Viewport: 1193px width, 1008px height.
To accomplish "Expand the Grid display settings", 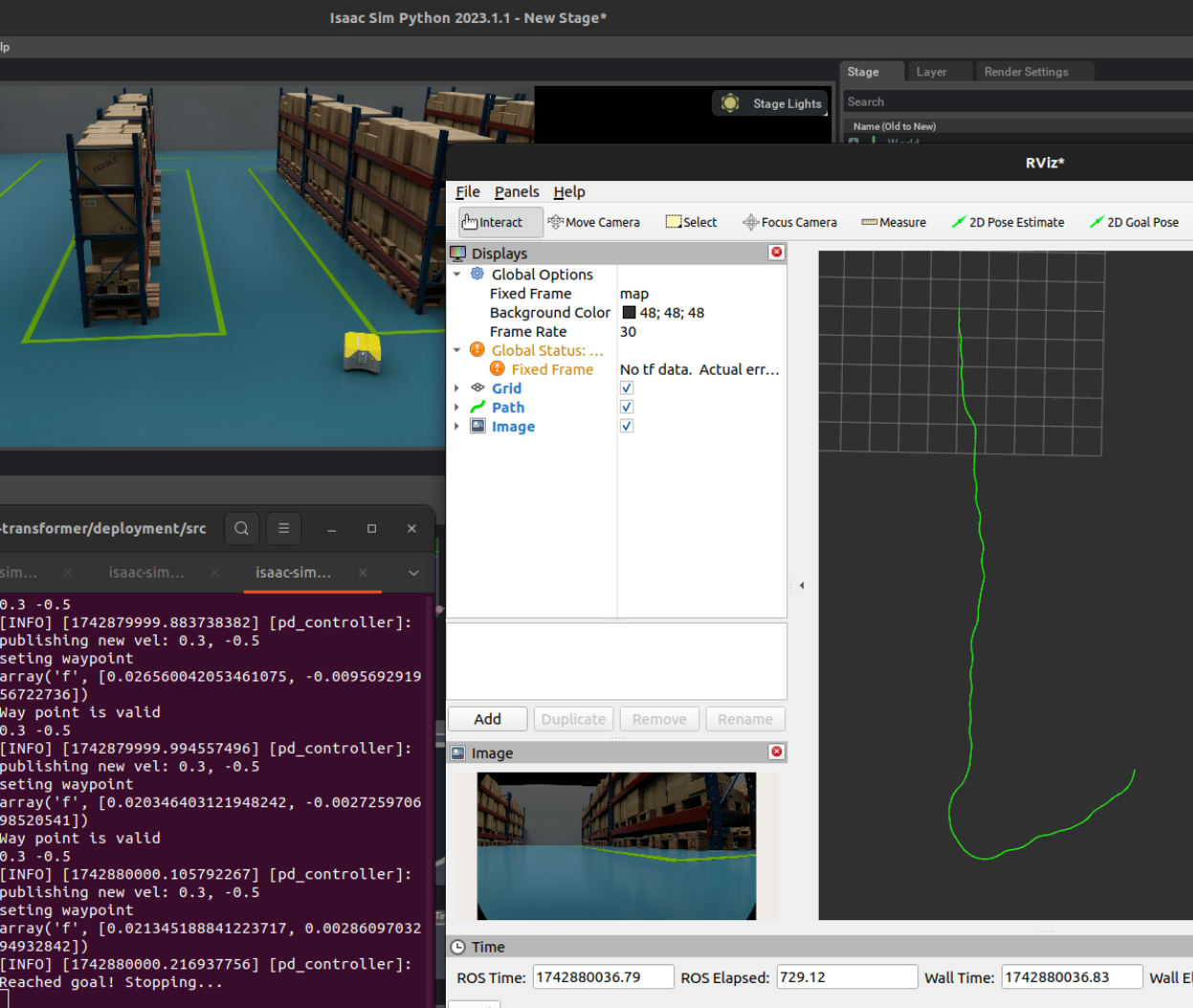I will click(457, 387).
